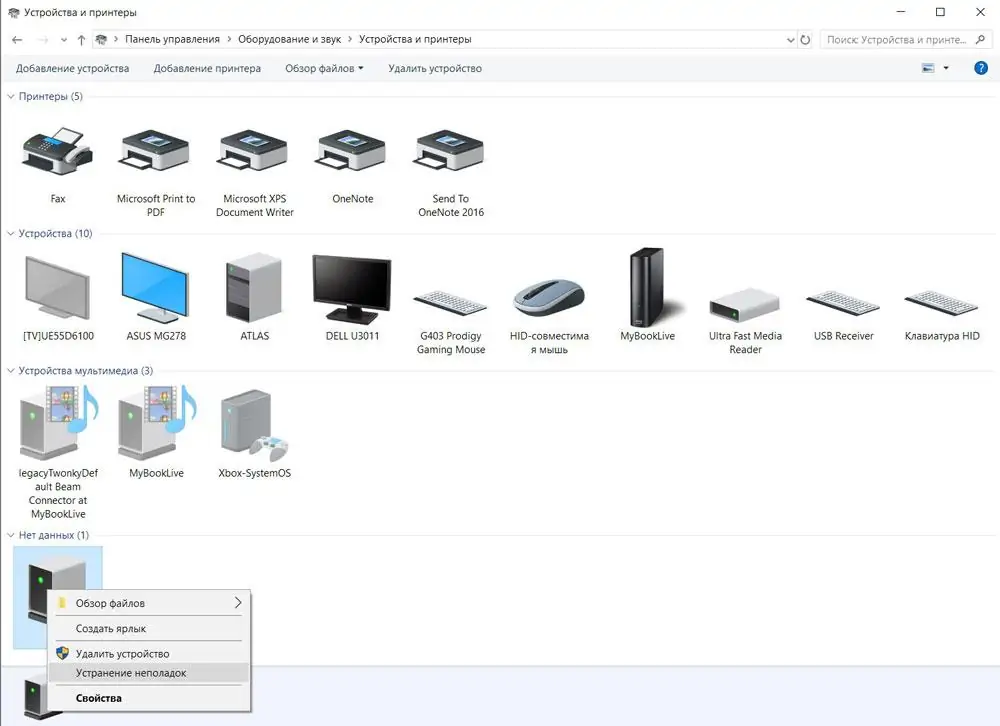Open recent locations dropdown arrow

point(64,40)
